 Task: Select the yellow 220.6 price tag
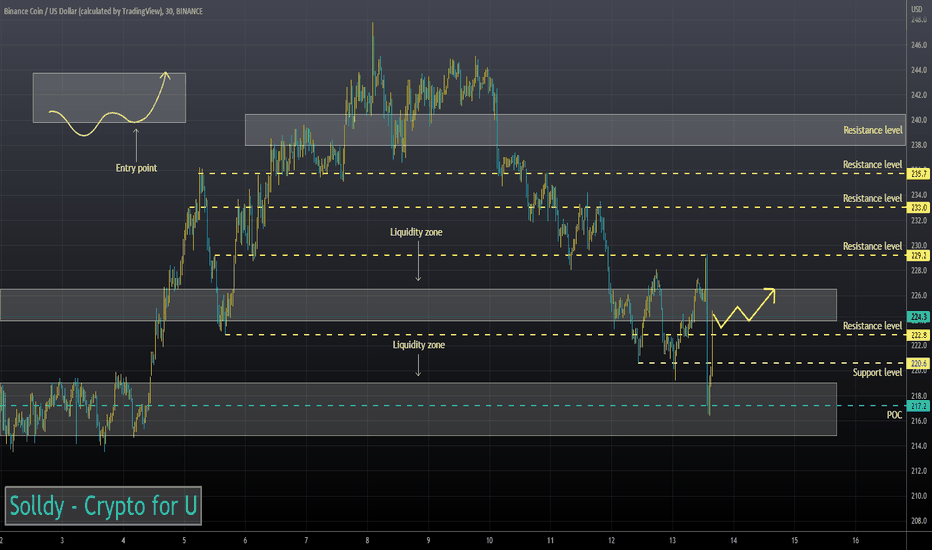coord(918,363)
